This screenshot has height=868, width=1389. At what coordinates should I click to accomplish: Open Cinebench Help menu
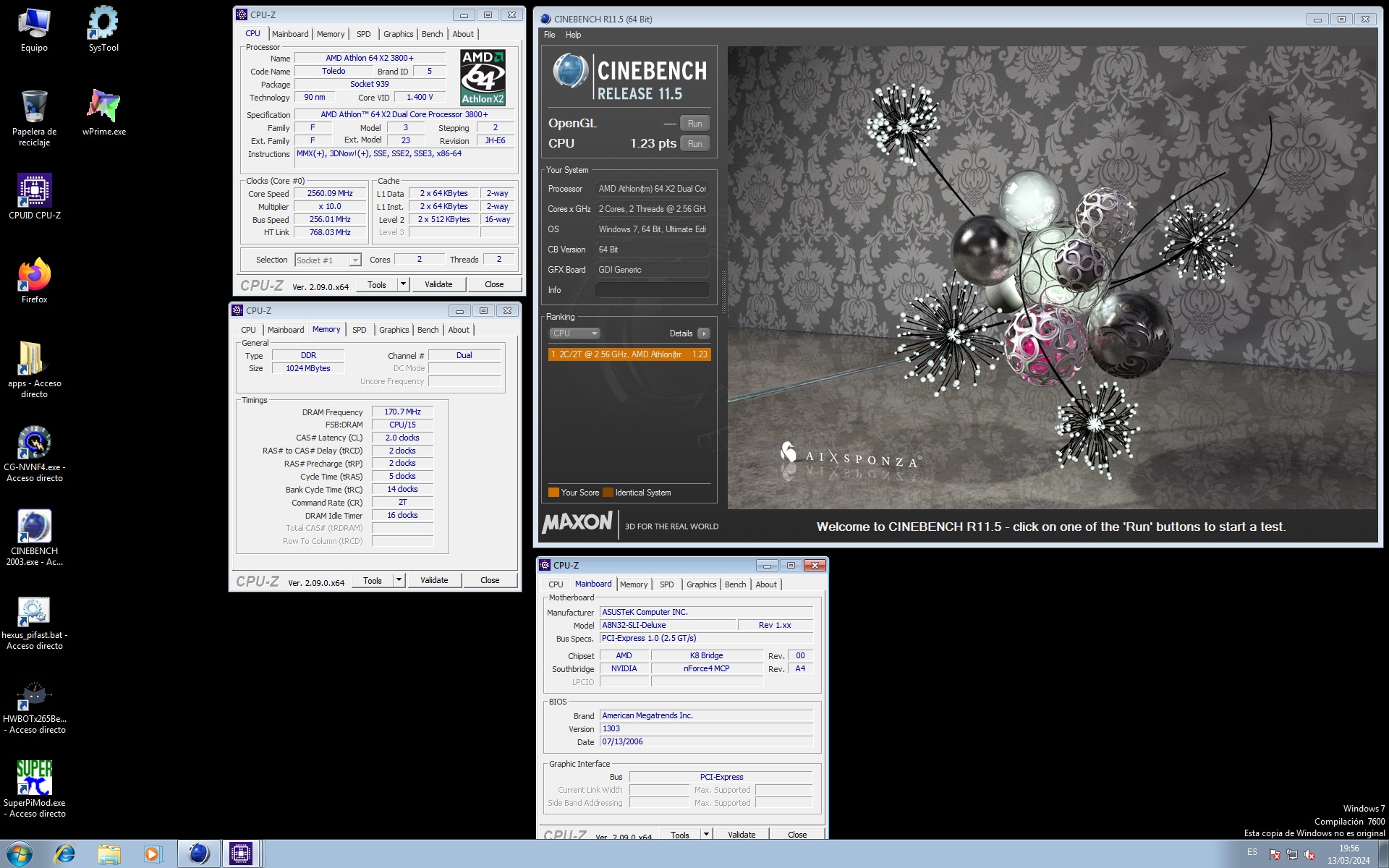pyautogui.click(x=573, y=35)
